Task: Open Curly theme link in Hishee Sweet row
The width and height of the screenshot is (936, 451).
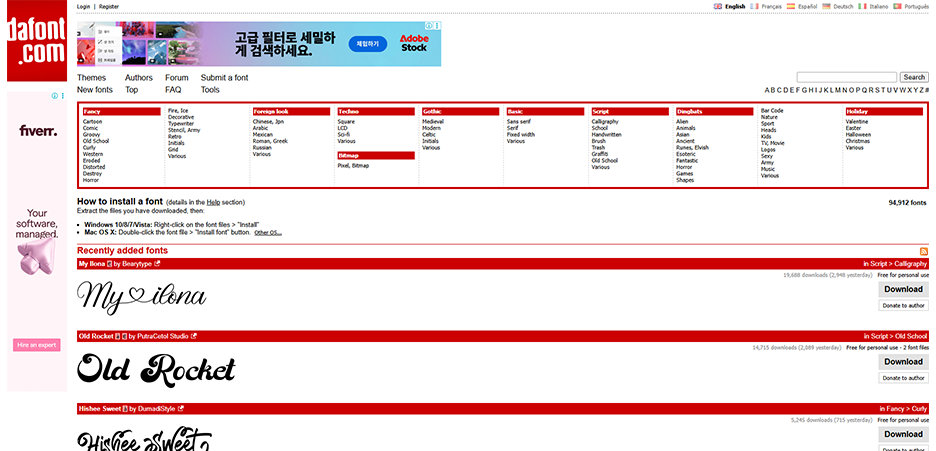Action: [920, 409]
